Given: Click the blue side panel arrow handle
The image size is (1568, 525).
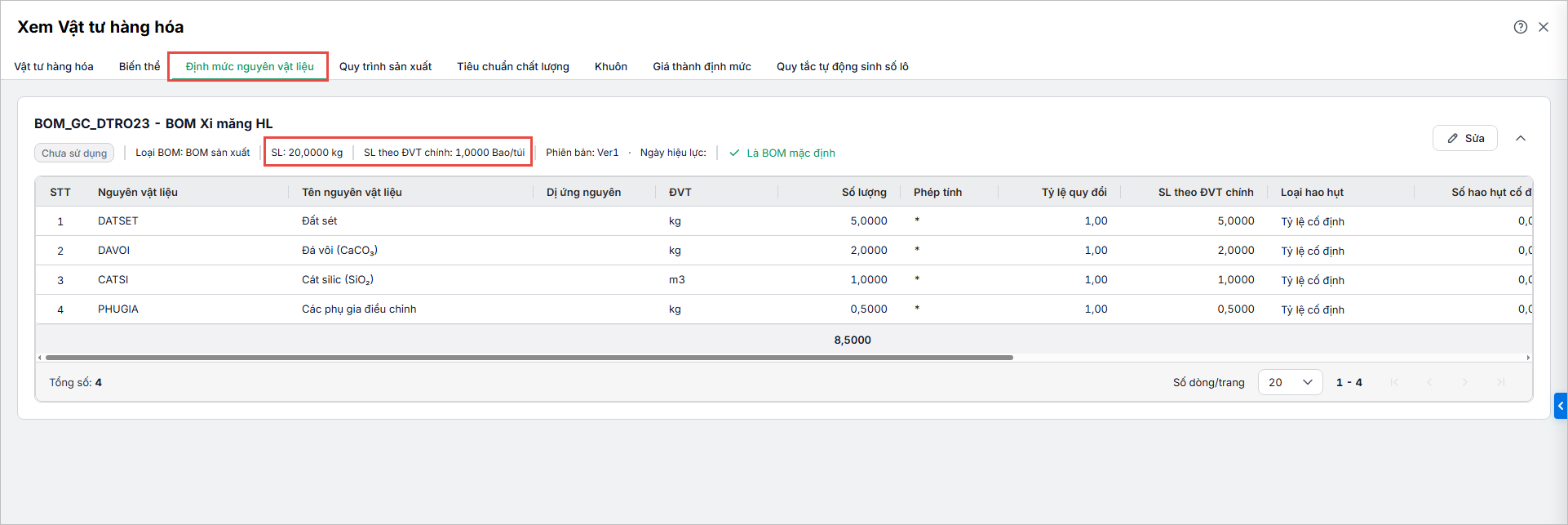Looking at the screenshot, I should tap(1561, 406).
